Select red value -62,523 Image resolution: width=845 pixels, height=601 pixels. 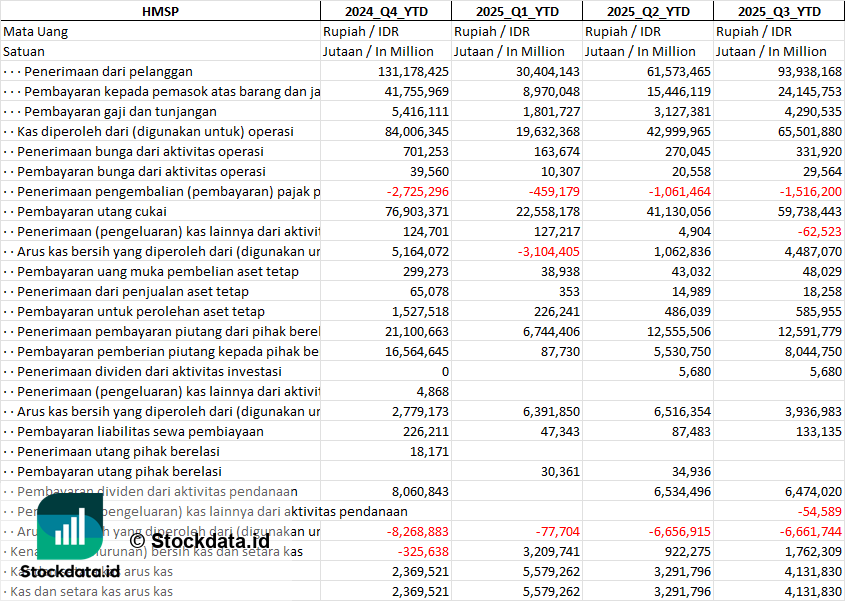820,231
